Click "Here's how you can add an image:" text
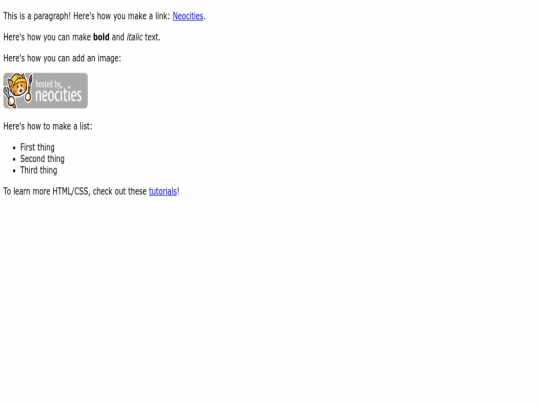This screenshot has height=405, width=540. pos(62,58)
